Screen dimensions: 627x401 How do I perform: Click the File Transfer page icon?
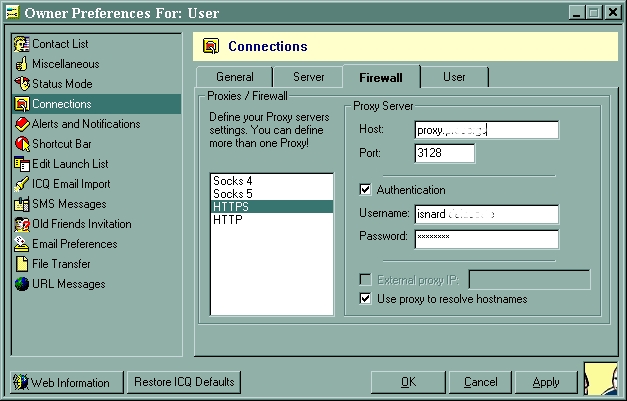coord(22,264)
